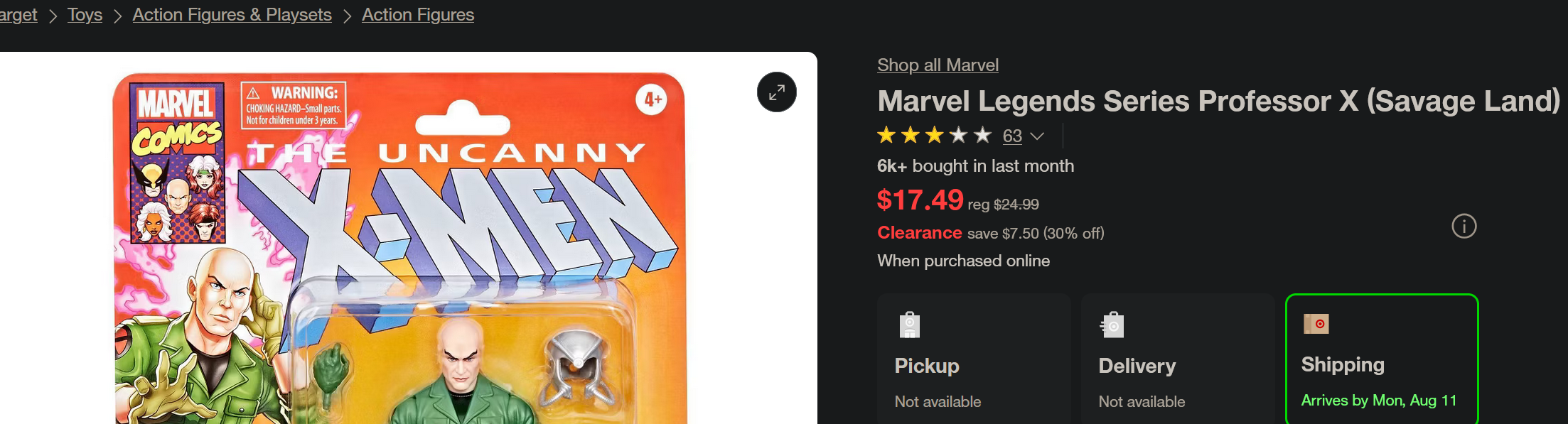This screenshot has width=1568, height=424.
Task: Open Shop all Marvel link
Action: (x=937, y=65)
